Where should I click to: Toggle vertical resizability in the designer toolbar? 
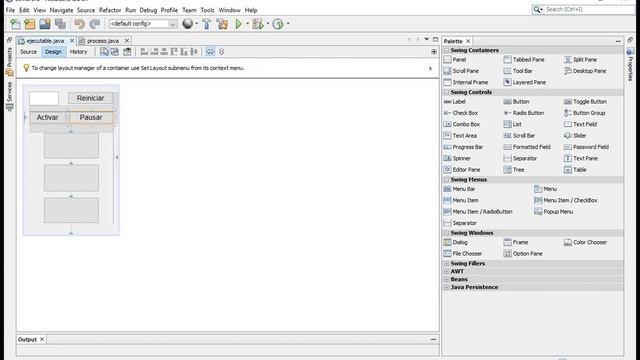click(x=222, y=52)
